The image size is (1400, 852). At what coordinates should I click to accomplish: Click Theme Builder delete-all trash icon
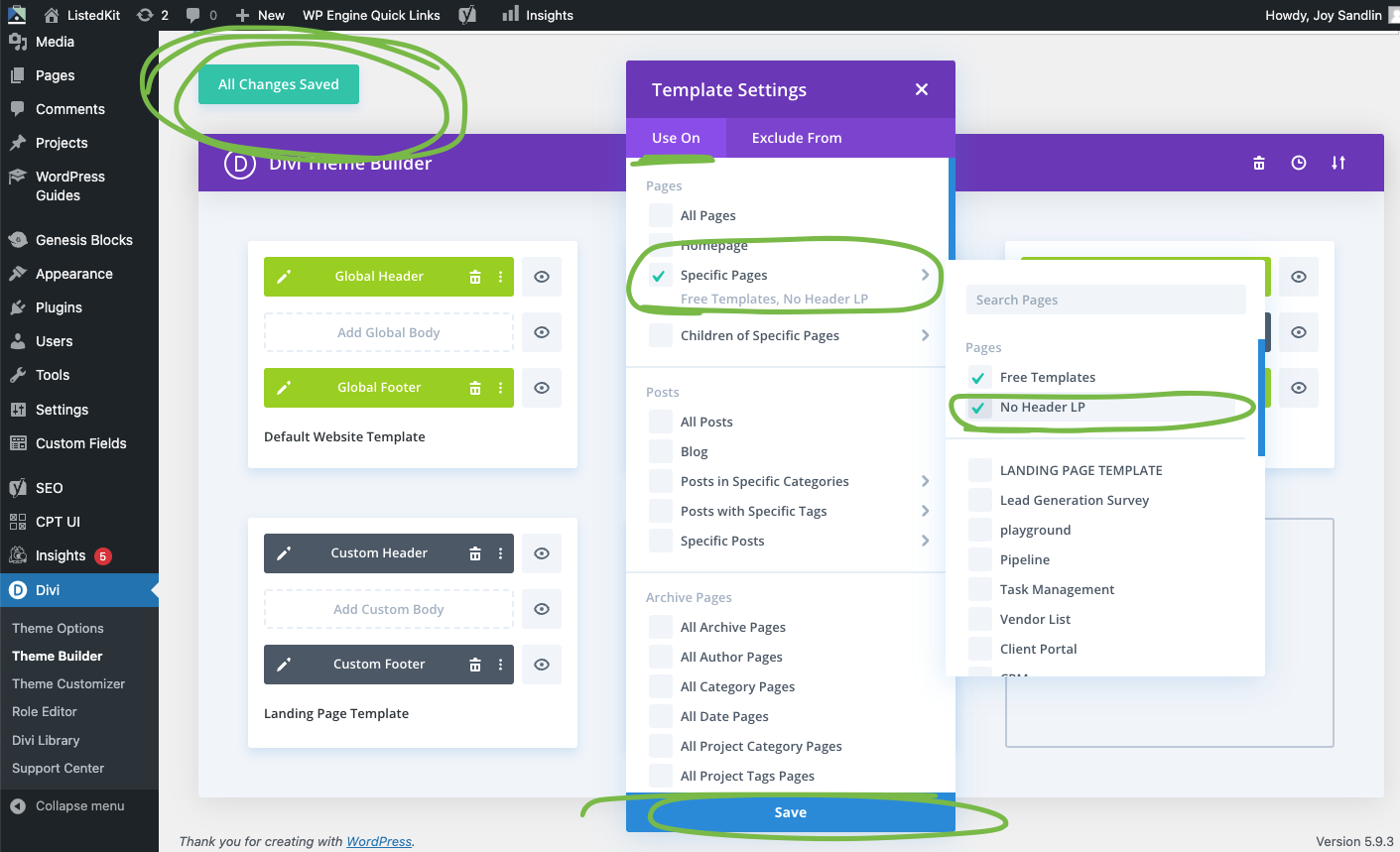(1259, 163)
